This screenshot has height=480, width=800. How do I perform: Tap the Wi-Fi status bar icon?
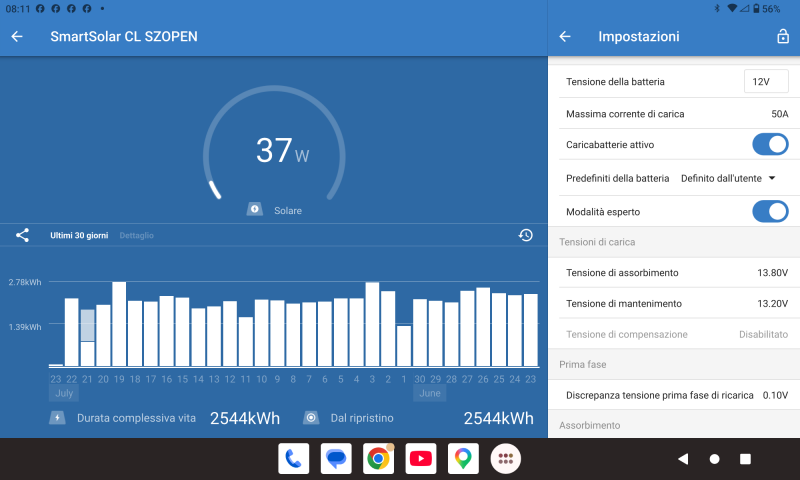click(732, 9)
